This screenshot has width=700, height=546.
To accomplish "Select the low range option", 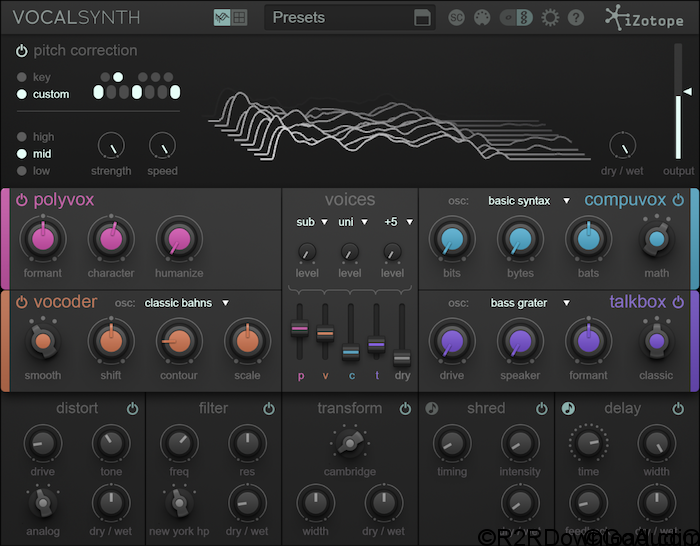I will tap(21, 171).
